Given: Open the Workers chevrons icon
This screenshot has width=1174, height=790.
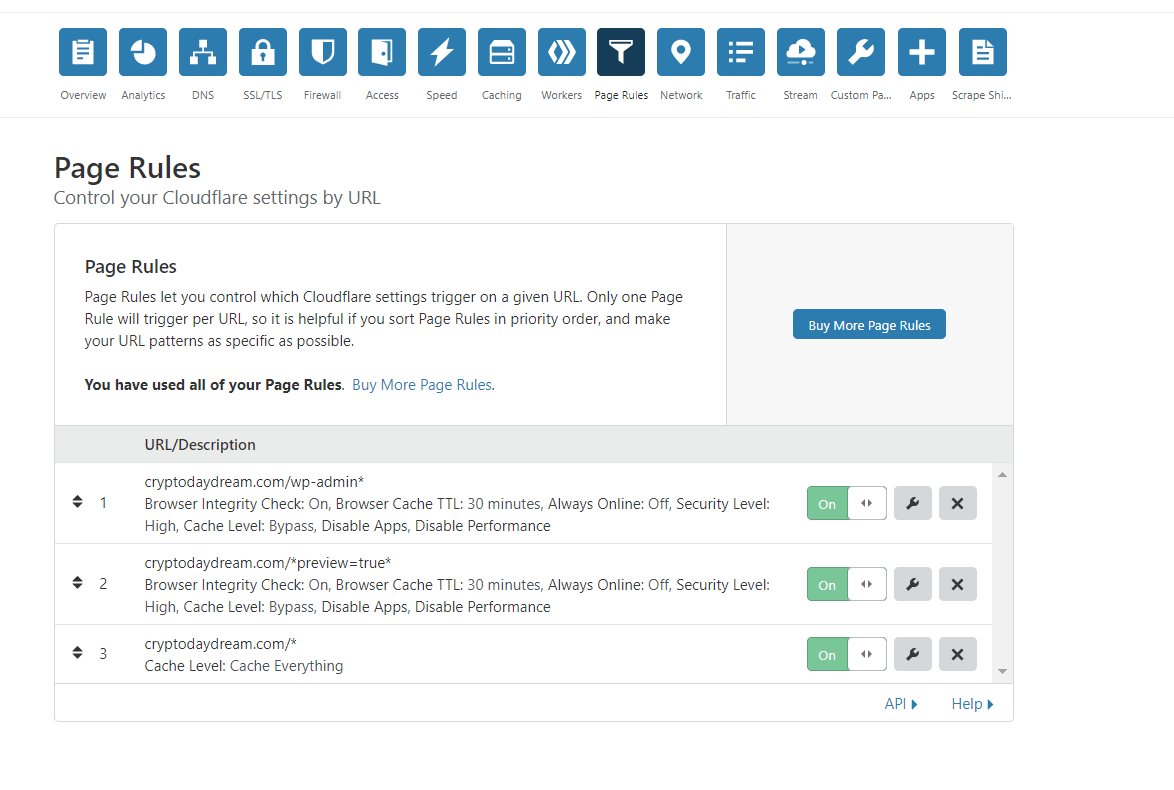Looking at the screenshot, I should click(x=562, y=52).
